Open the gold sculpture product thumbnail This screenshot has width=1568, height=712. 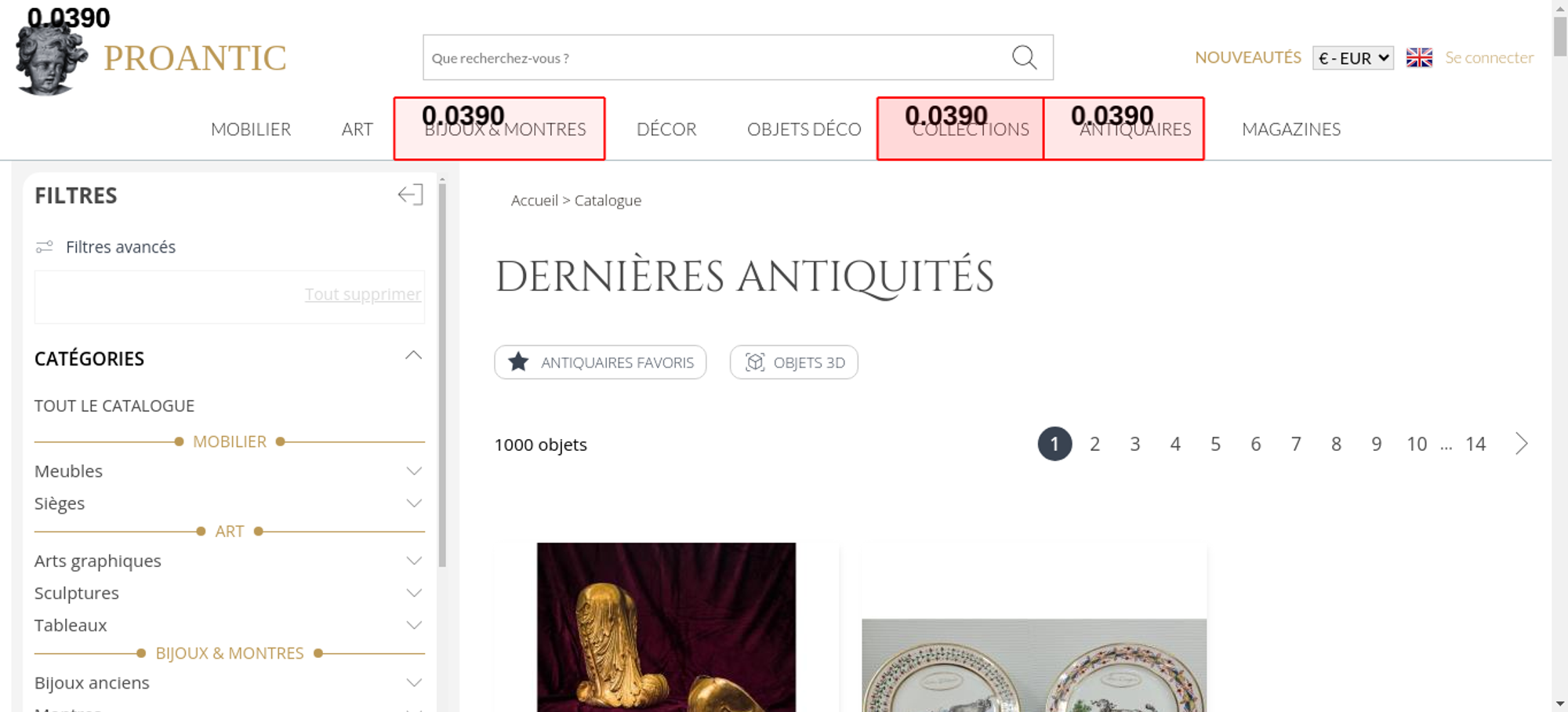tap(666, 627)
